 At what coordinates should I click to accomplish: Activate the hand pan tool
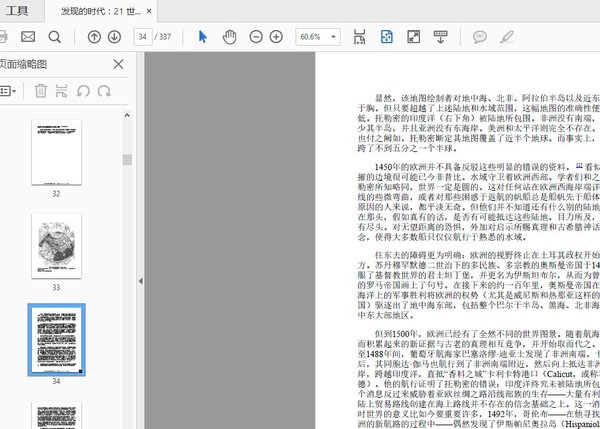229,37
